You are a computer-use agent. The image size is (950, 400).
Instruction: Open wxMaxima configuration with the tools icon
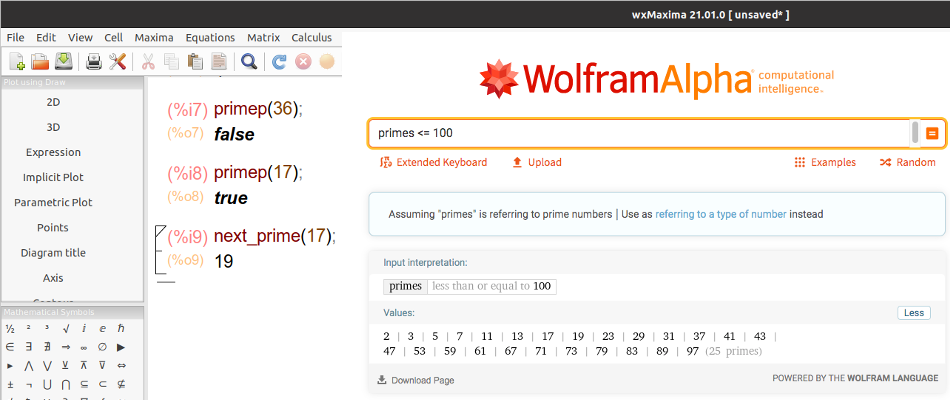tap(117, 61)
